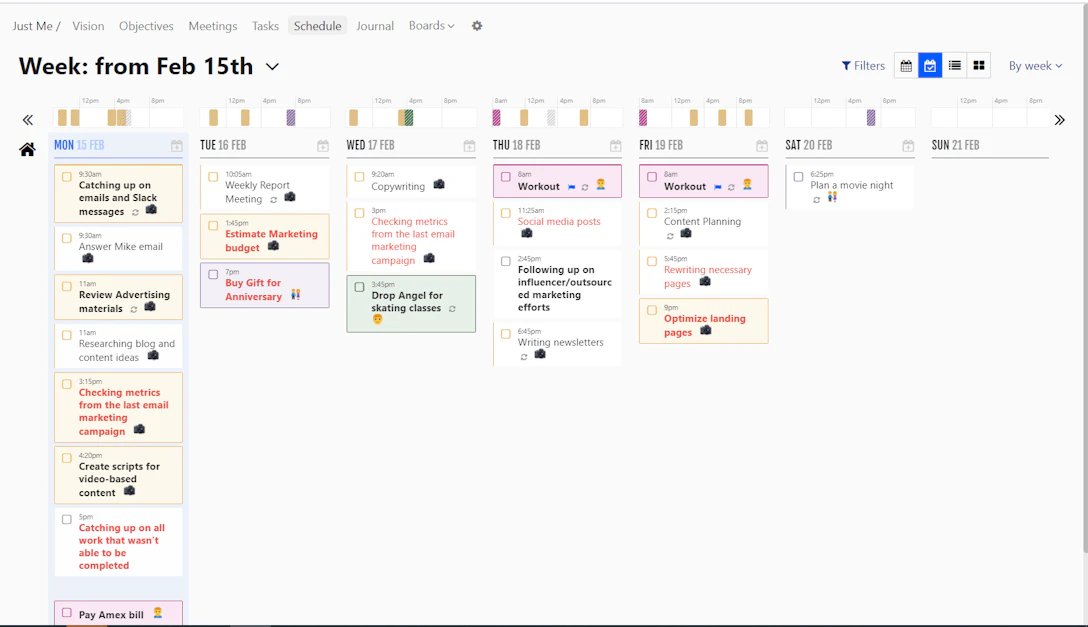Click person icon on Friday Workout

747,184
